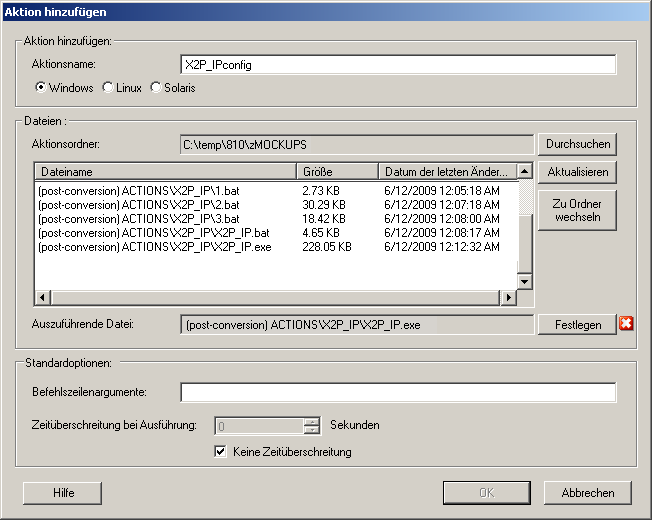Image resolution: width=652 pixels, height=520 pixels.
Task: Select file X2P_IP\X2P_IP.exe in list
Action: coord(155,247)
